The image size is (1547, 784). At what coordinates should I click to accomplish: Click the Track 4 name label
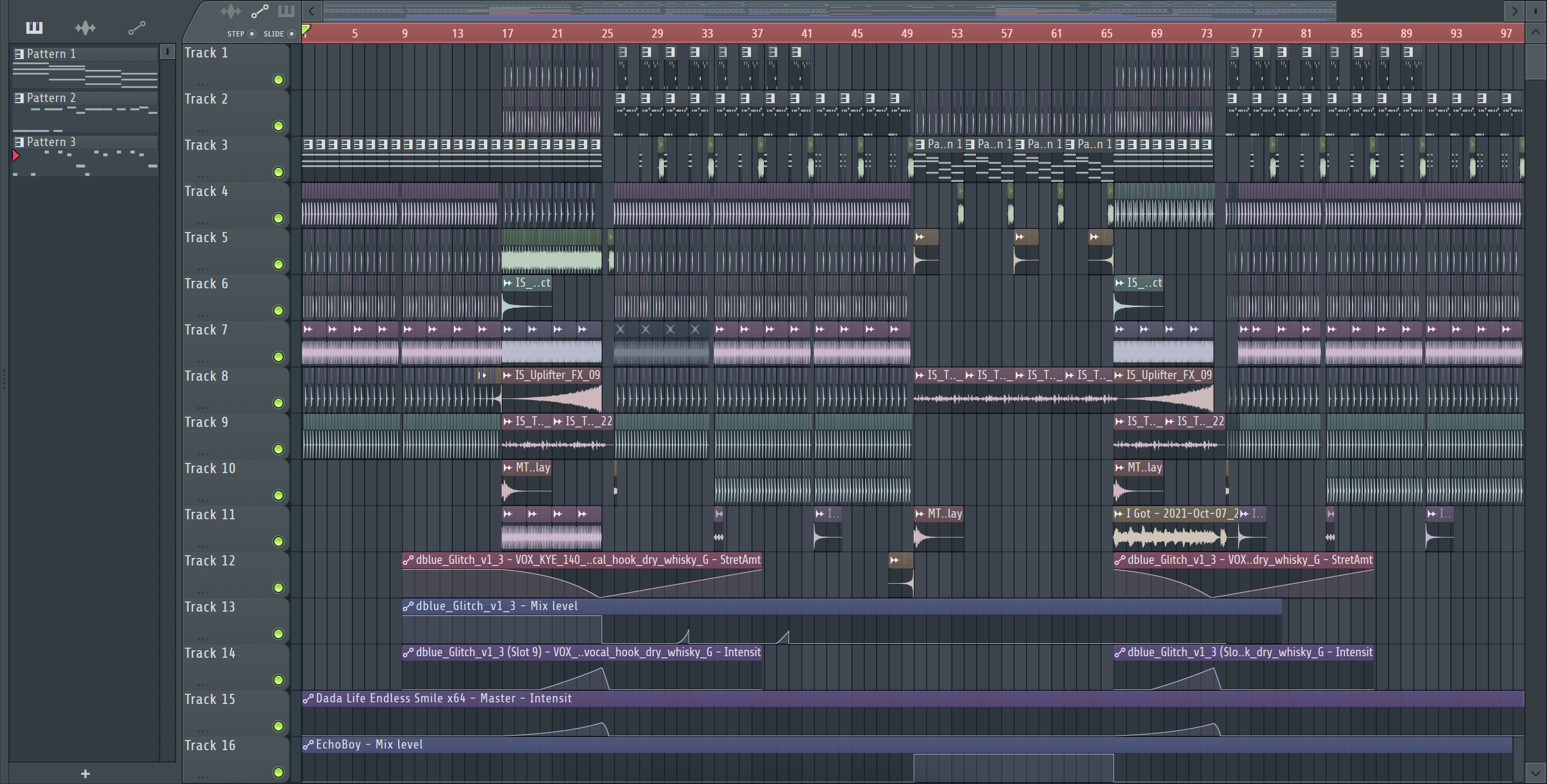coord(206,192)
